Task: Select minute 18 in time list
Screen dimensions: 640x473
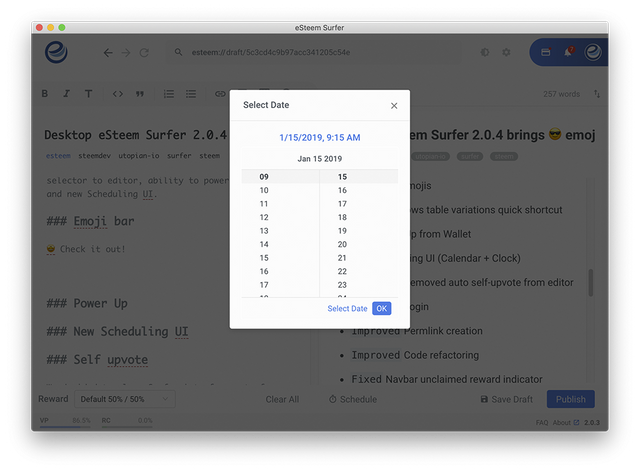Action: [x=359, y=217]
